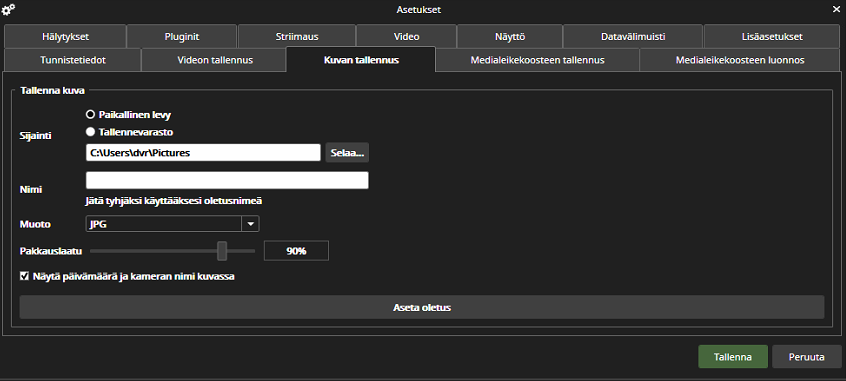Open the Hälytykset tab
Screen dimensions: 846x381
65,37
